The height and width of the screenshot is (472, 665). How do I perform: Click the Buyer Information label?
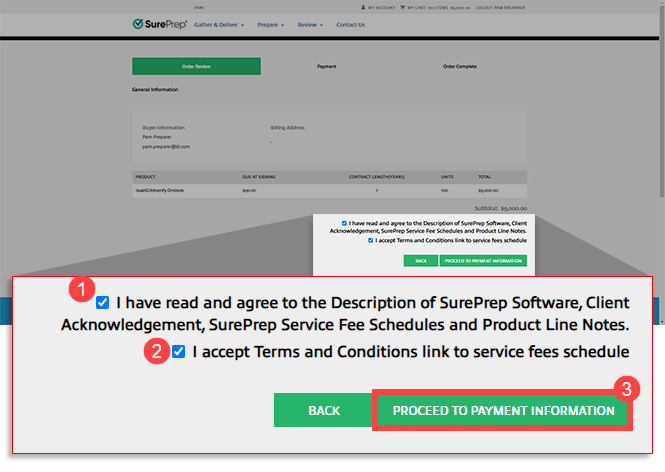point(164,128)
